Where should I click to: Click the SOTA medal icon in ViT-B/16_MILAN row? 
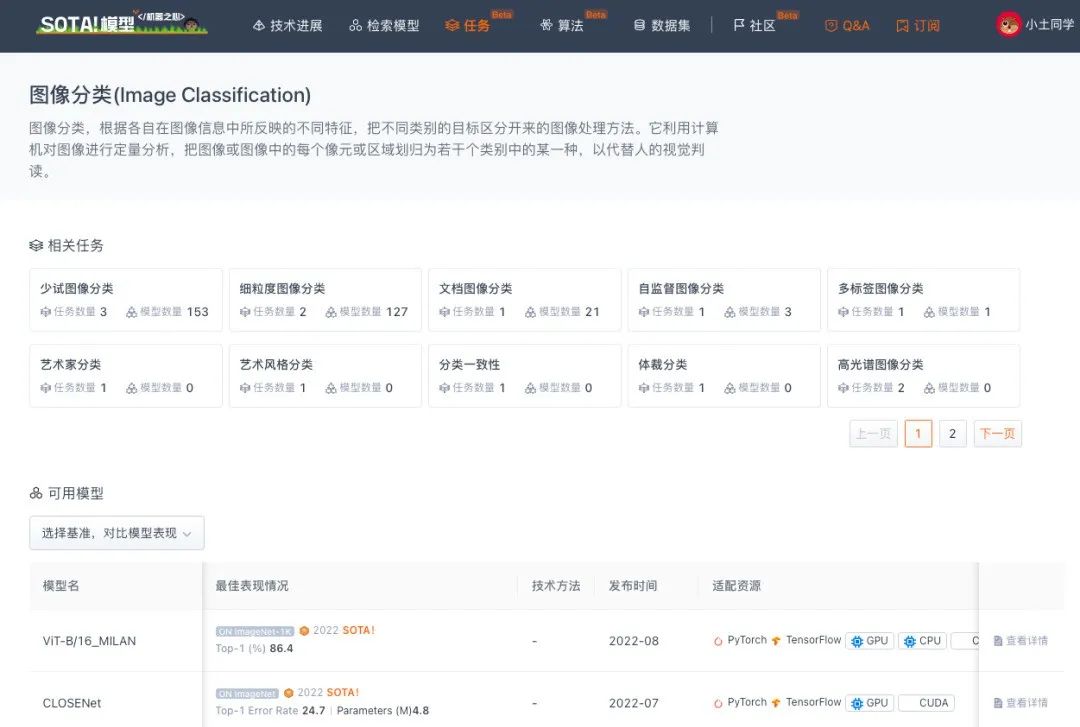[x=304, y=631]
